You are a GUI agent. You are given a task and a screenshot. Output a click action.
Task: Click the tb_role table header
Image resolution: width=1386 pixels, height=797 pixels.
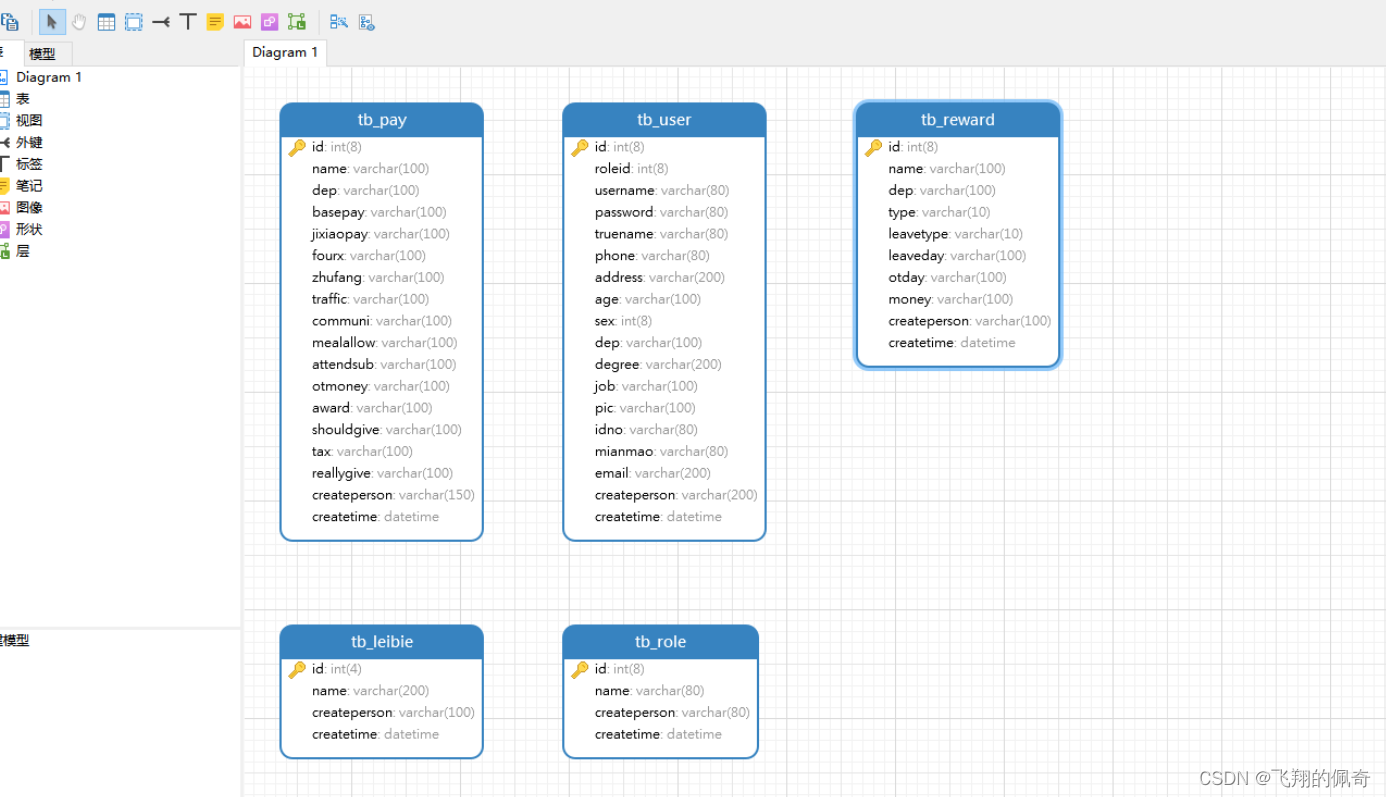[x=661, y=642]
